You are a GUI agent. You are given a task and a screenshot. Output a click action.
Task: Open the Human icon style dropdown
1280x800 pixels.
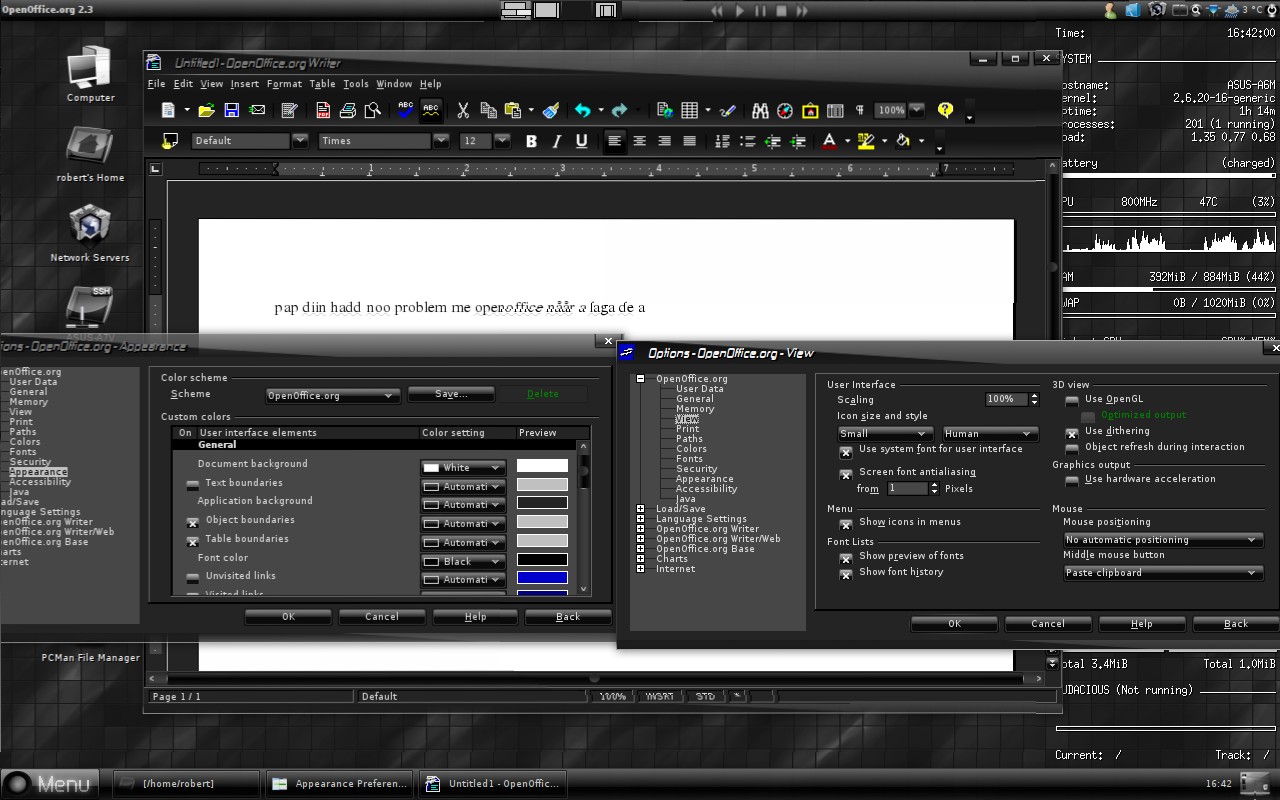[x=990, y=434]
